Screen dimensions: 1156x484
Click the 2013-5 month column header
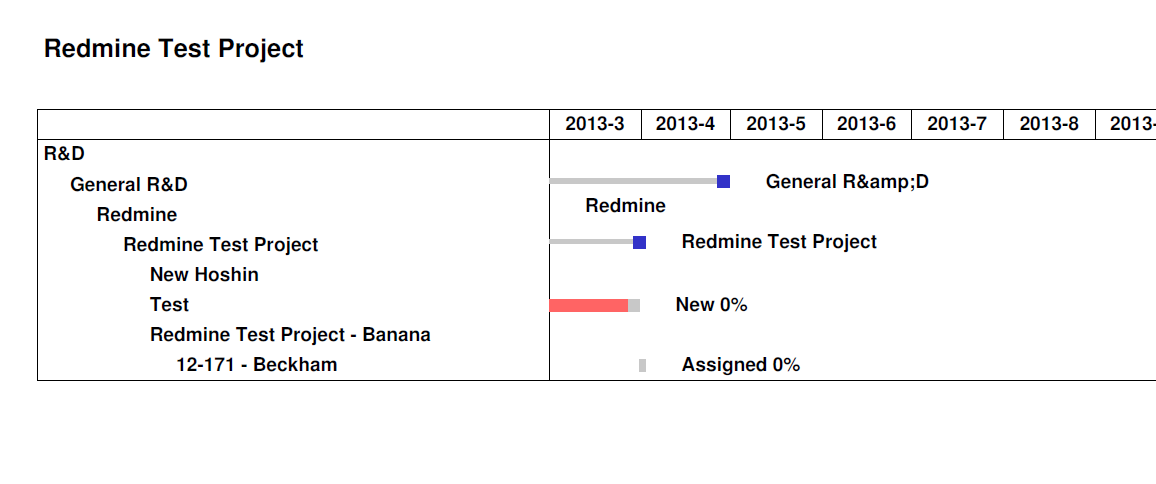pyautogui.click(x=776, y=124)
